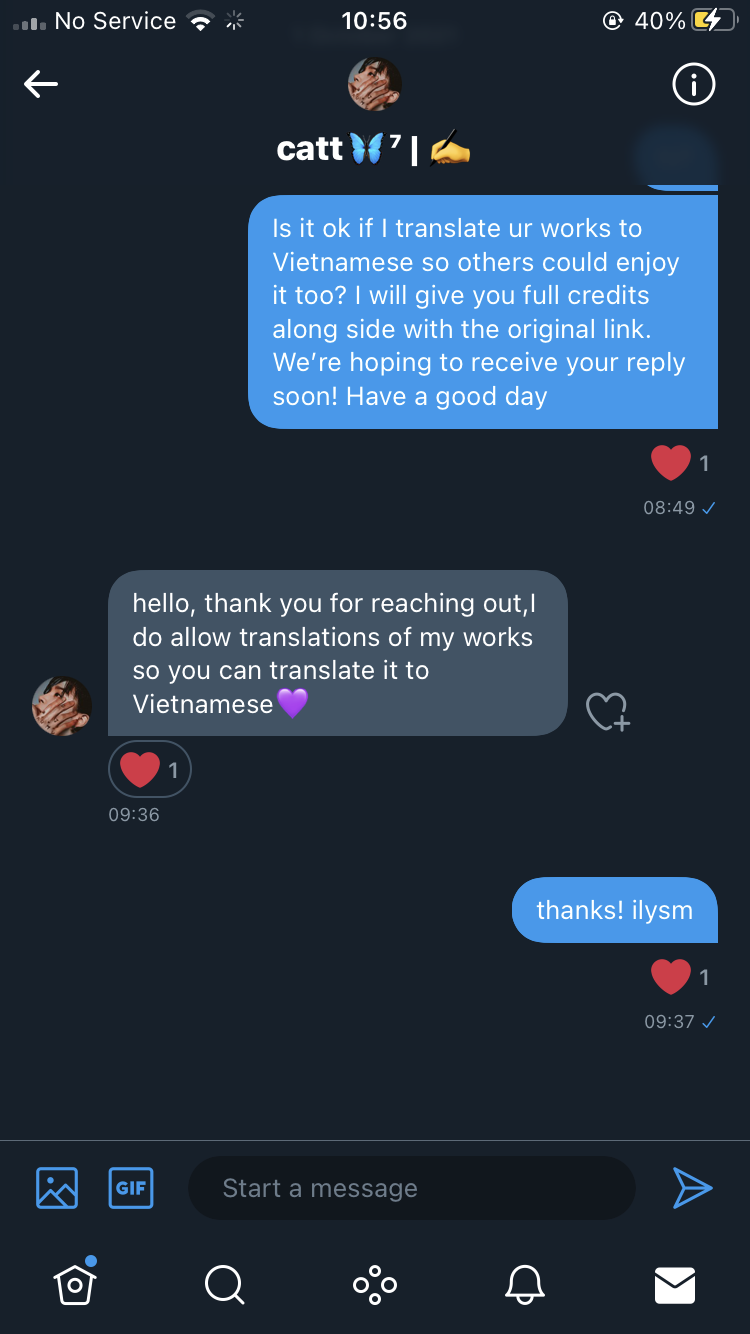
Task: Open catt's profile picture in header
Action: tap(375, 84)
